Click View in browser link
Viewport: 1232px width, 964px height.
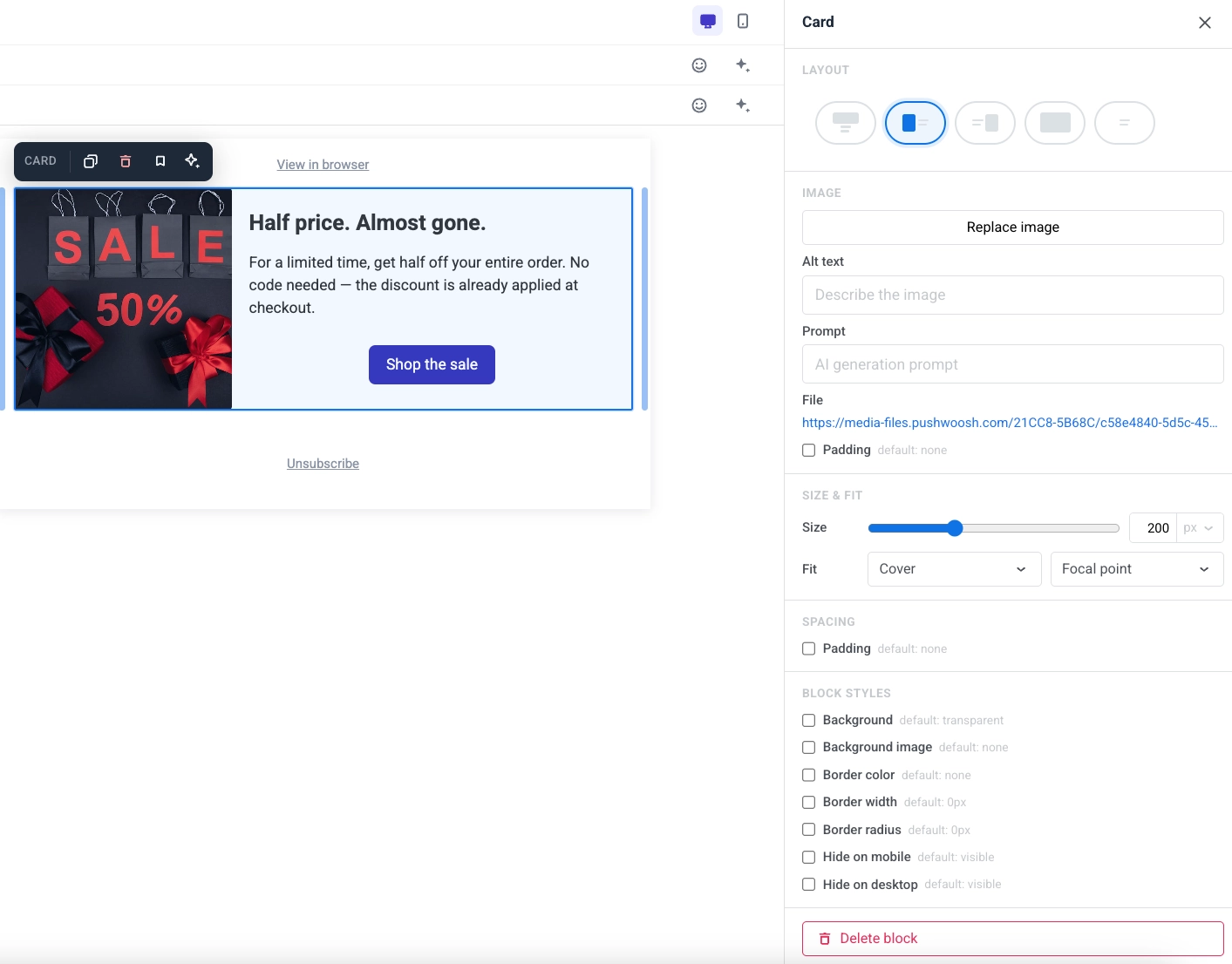[x=323, y=165]
